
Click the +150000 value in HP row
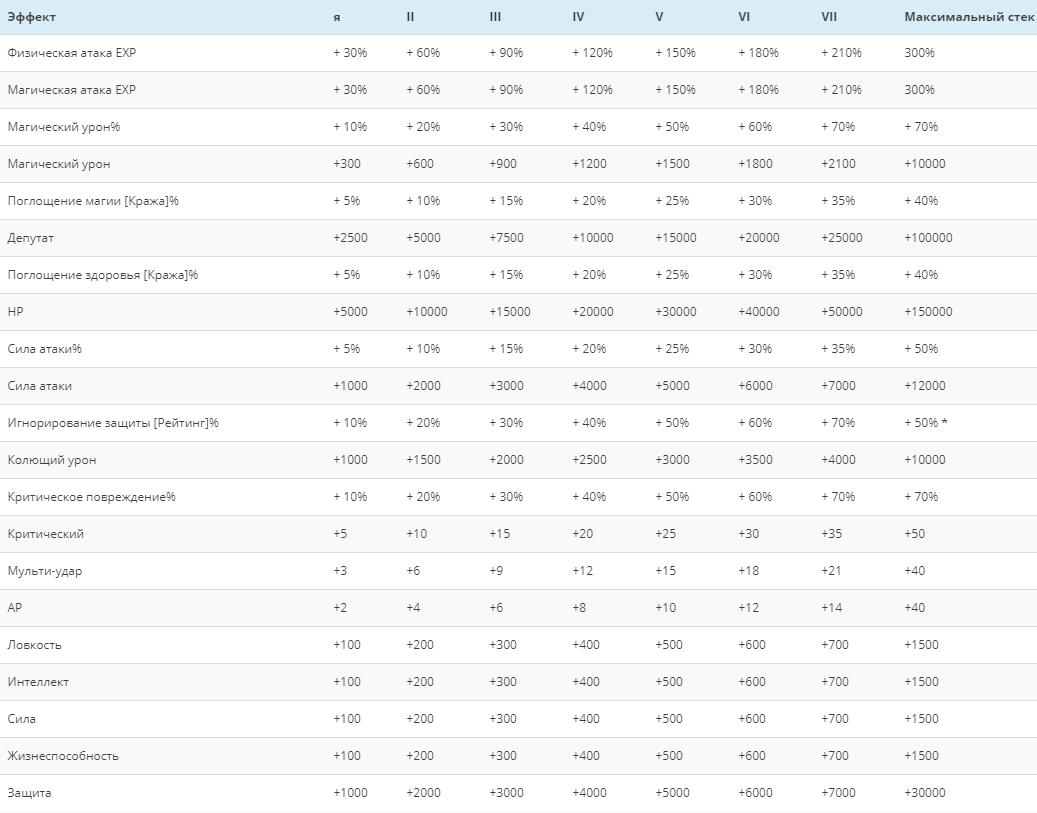928,312
